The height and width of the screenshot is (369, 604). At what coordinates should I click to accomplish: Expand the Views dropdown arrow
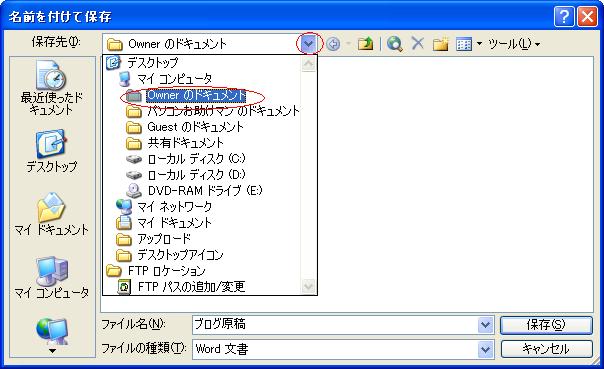coord(480,44)
